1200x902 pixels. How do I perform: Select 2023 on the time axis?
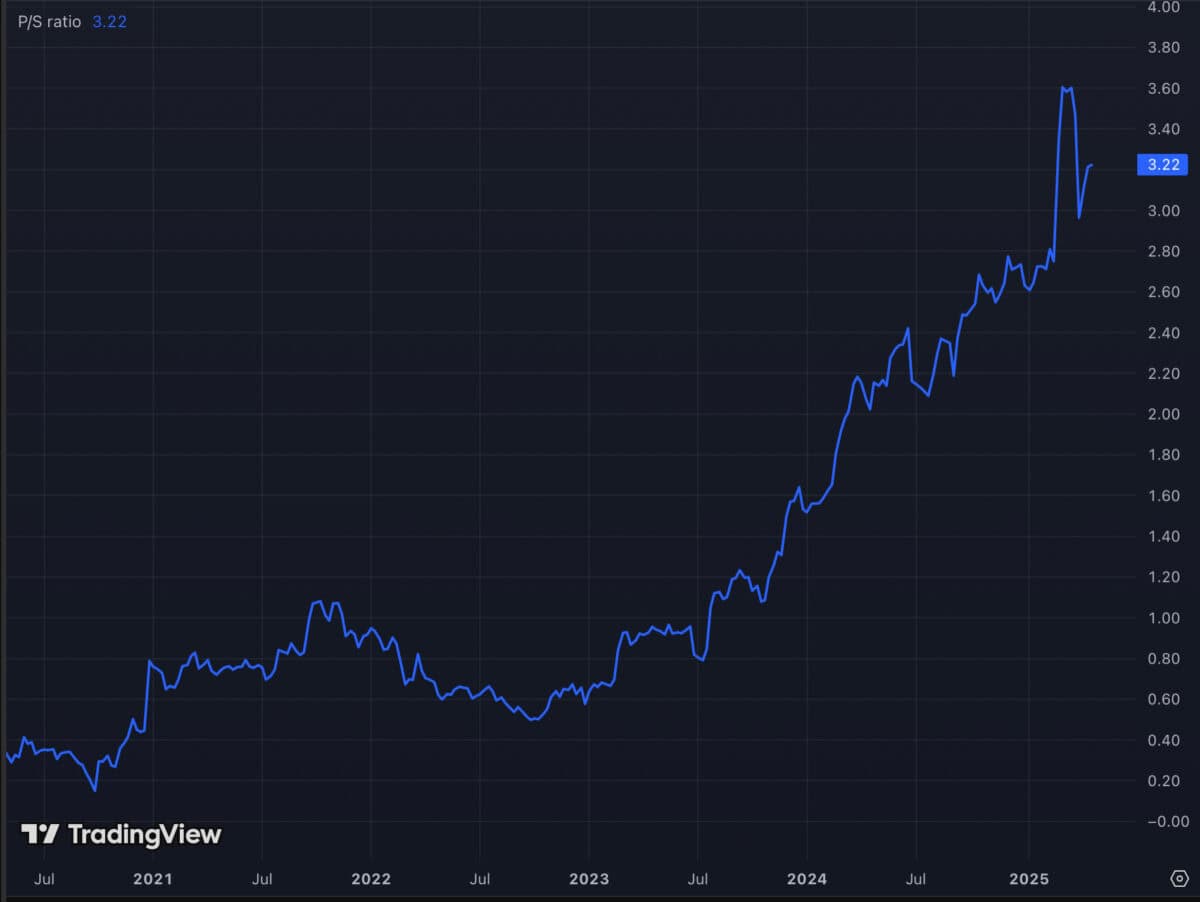click(588, 879)
